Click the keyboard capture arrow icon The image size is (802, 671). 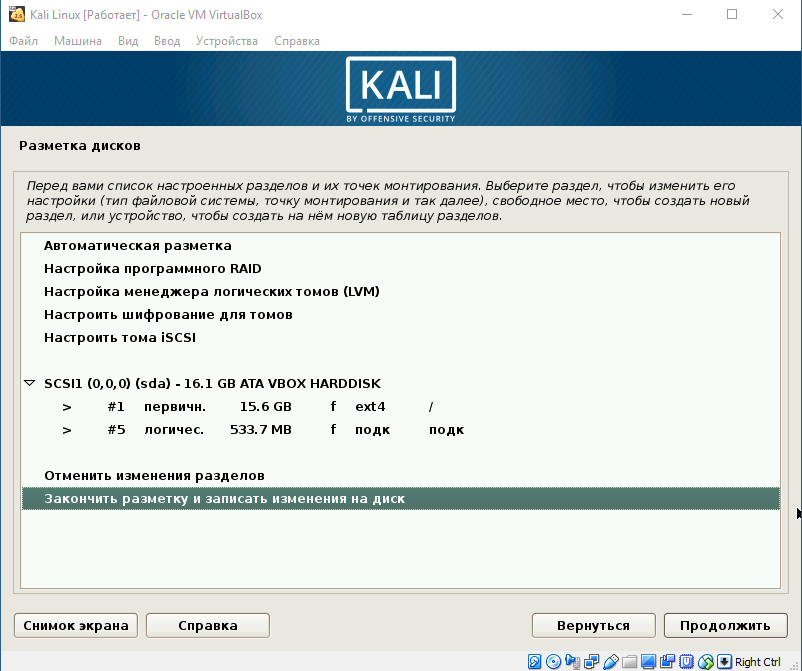tap(724, 661)
